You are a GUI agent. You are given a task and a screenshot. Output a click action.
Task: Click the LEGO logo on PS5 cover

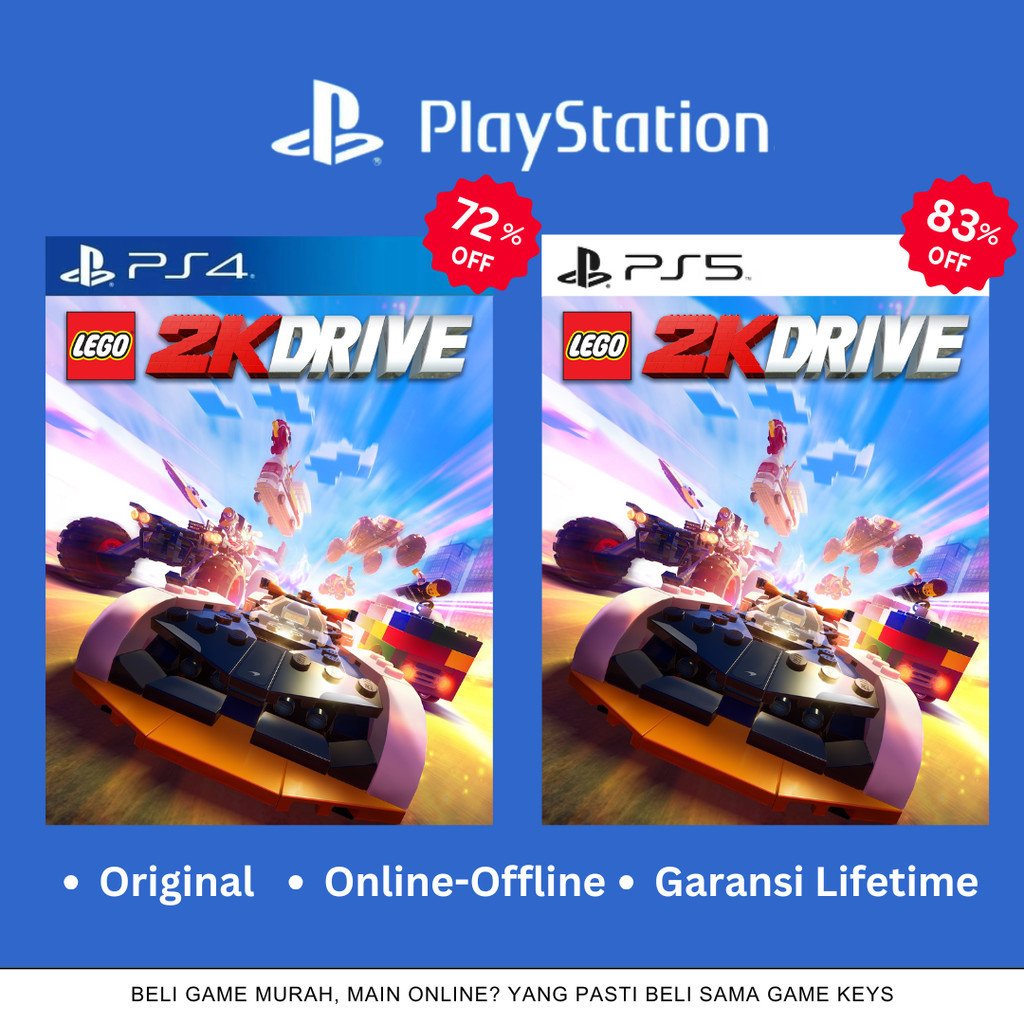click(x=598, y=346)
